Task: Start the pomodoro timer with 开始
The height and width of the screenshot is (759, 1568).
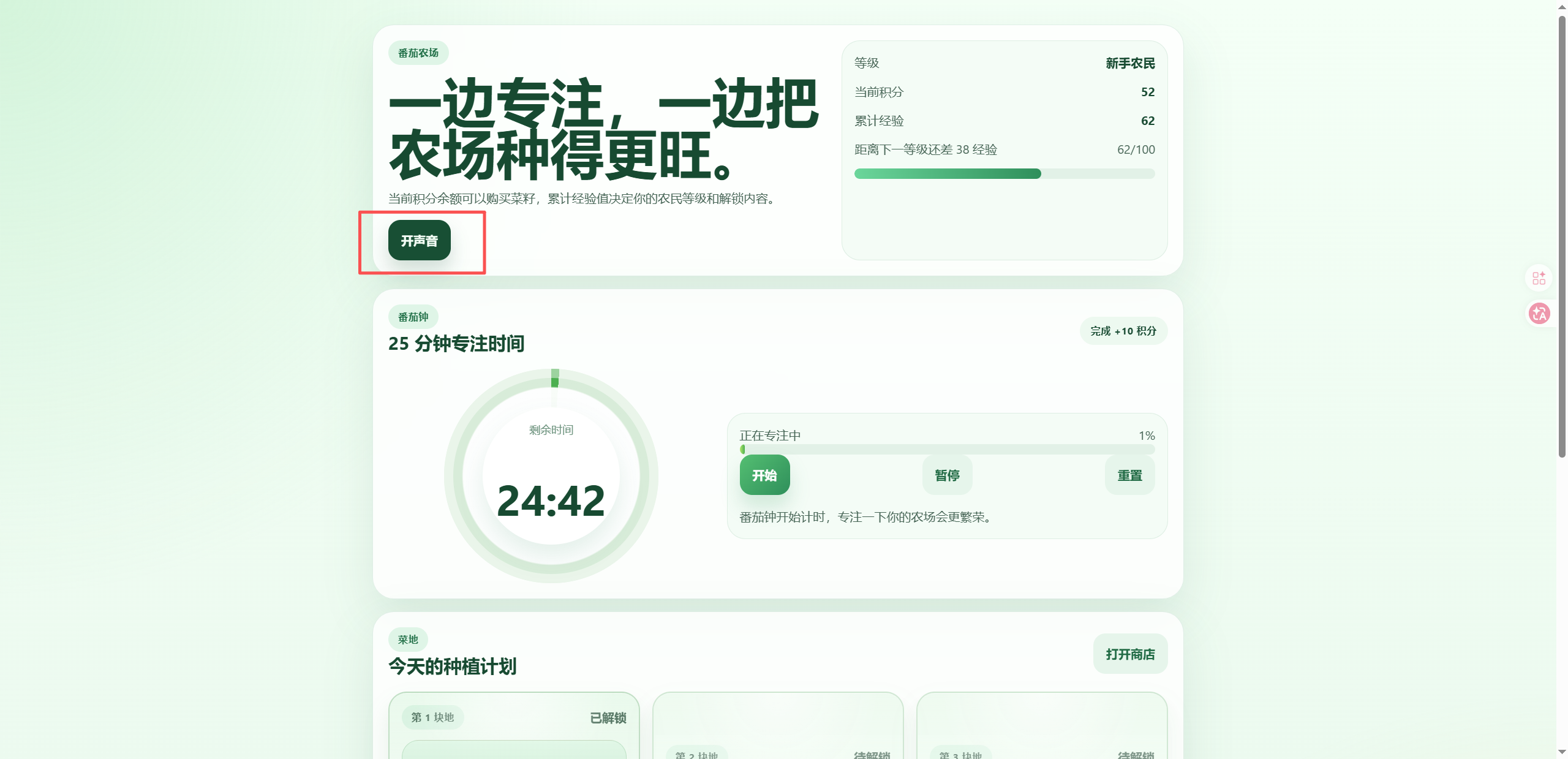Action: coord(764,475)
